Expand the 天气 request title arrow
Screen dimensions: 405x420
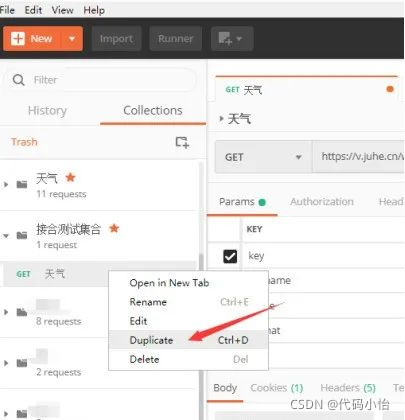[221, 118]
